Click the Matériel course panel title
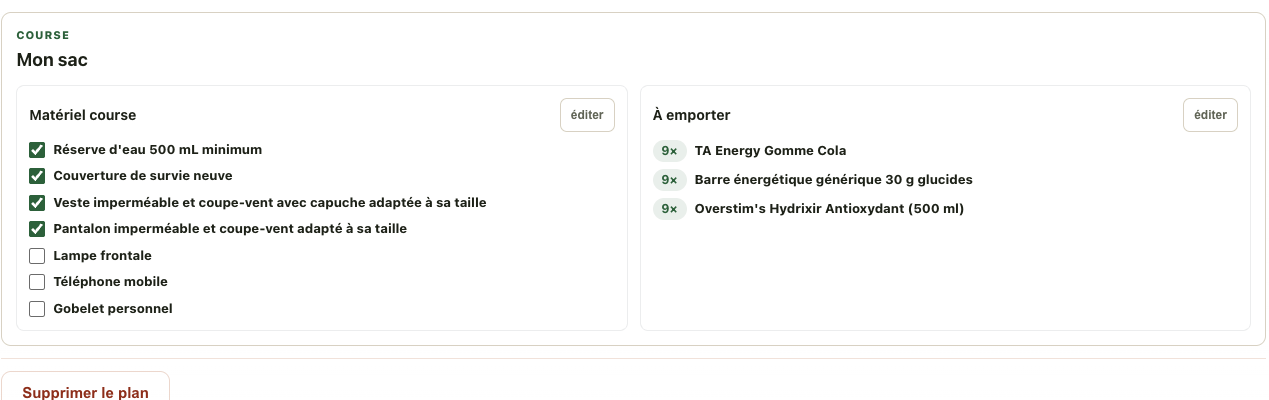The width and height of the screenshot is (1269, 400). tap(83, 115)
